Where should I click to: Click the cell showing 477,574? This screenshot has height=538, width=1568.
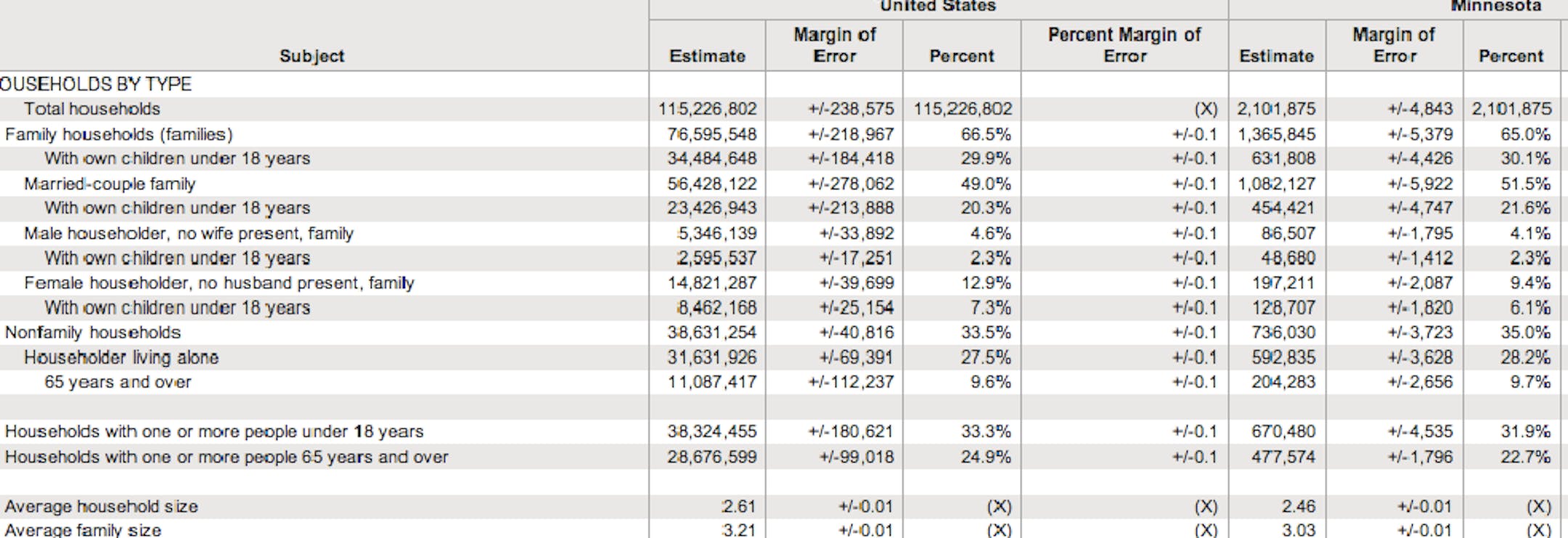point(1283,457)
